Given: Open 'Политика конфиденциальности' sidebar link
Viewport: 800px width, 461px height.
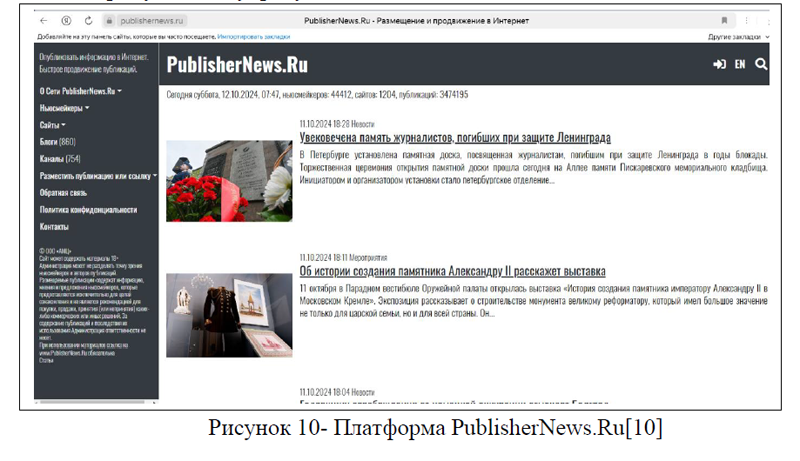Looking at the screenshot, I should (88, 210).
